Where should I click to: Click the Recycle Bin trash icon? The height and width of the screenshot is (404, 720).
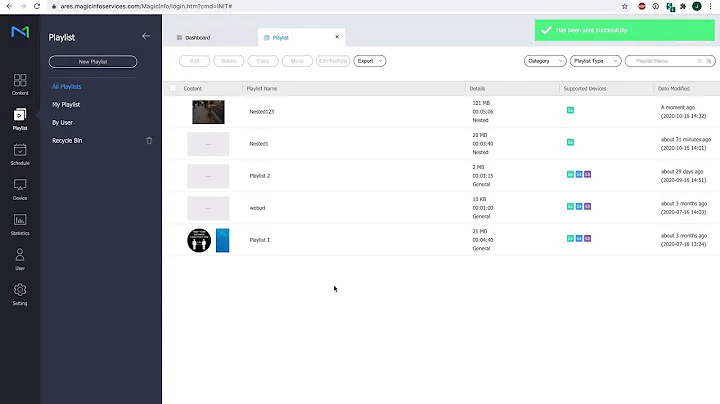149,140
